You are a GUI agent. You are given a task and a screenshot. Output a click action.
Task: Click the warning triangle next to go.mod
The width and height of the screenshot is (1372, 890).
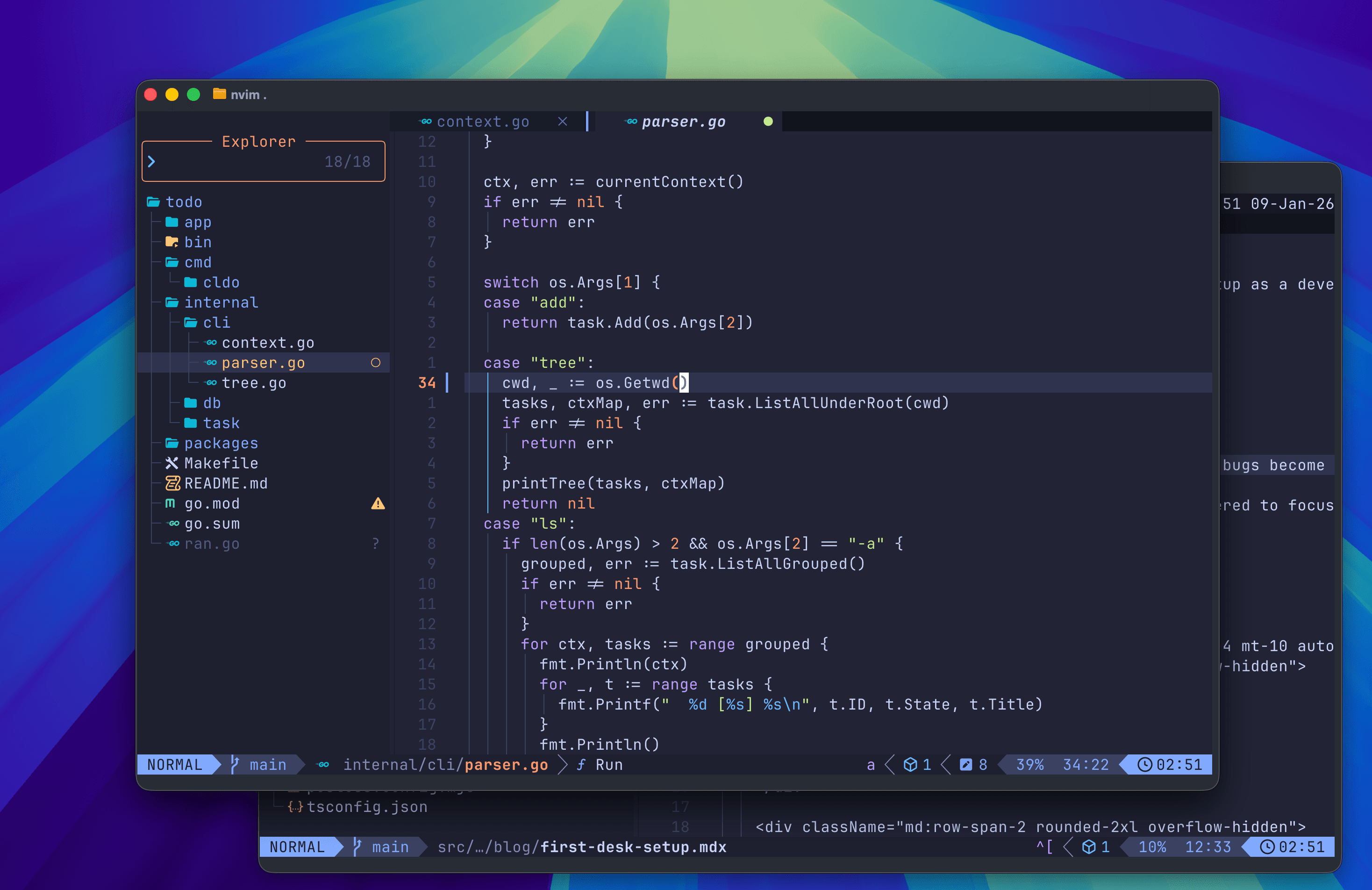point(378,503)
